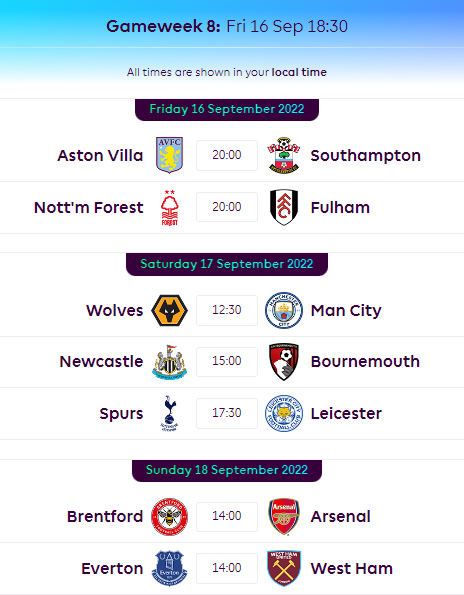Click the Wolves wolf-head crest

(170, 310)
